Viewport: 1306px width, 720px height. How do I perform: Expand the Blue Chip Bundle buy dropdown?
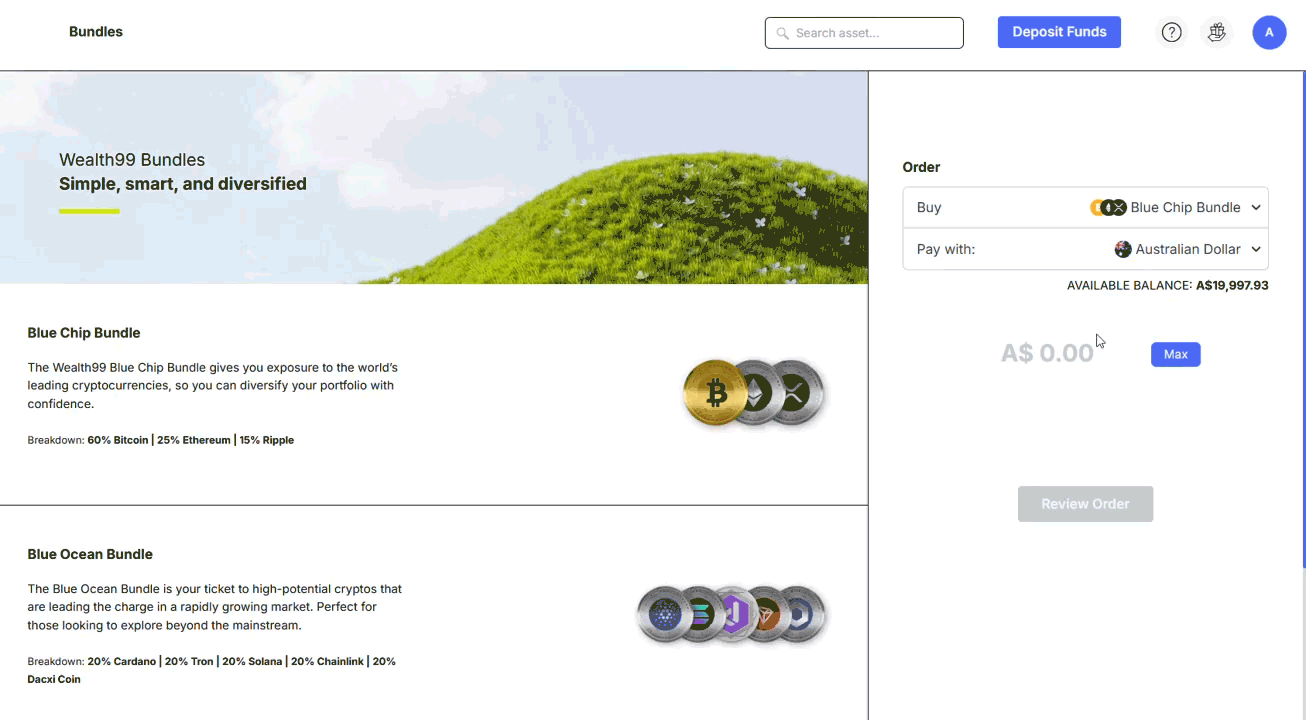tap(1256, 208)
